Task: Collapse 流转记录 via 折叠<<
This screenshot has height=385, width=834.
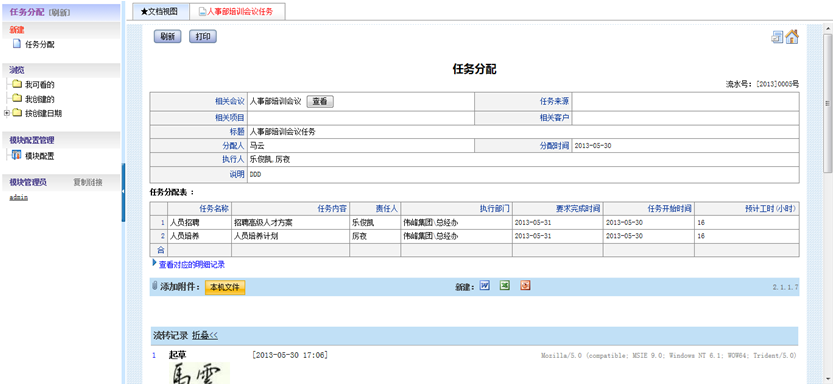Action: tap(205, 336)
